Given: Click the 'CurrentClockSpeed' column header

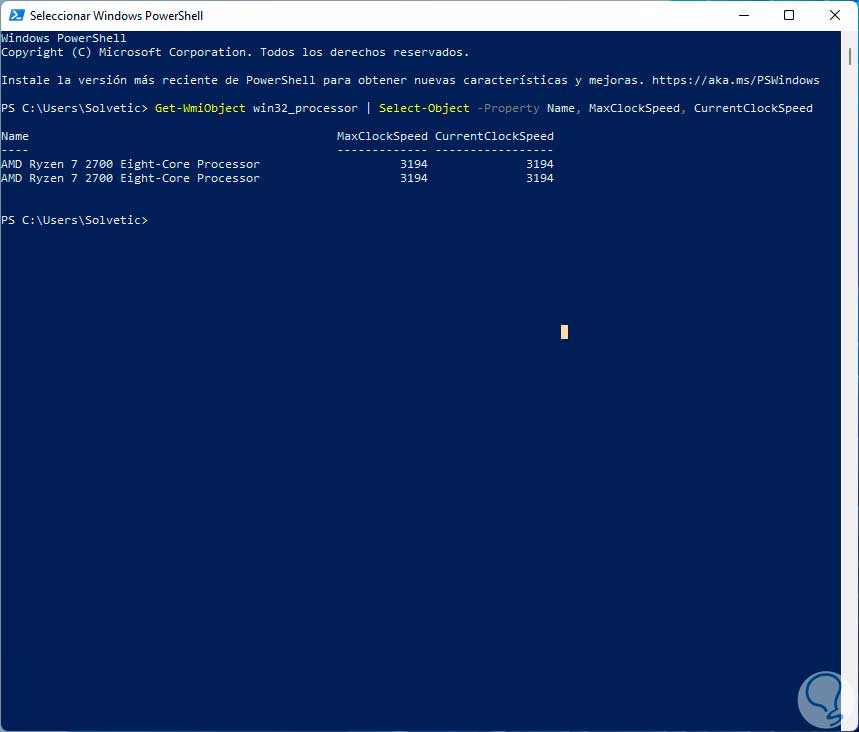Looking at the screenshot, I should [494, 136].
